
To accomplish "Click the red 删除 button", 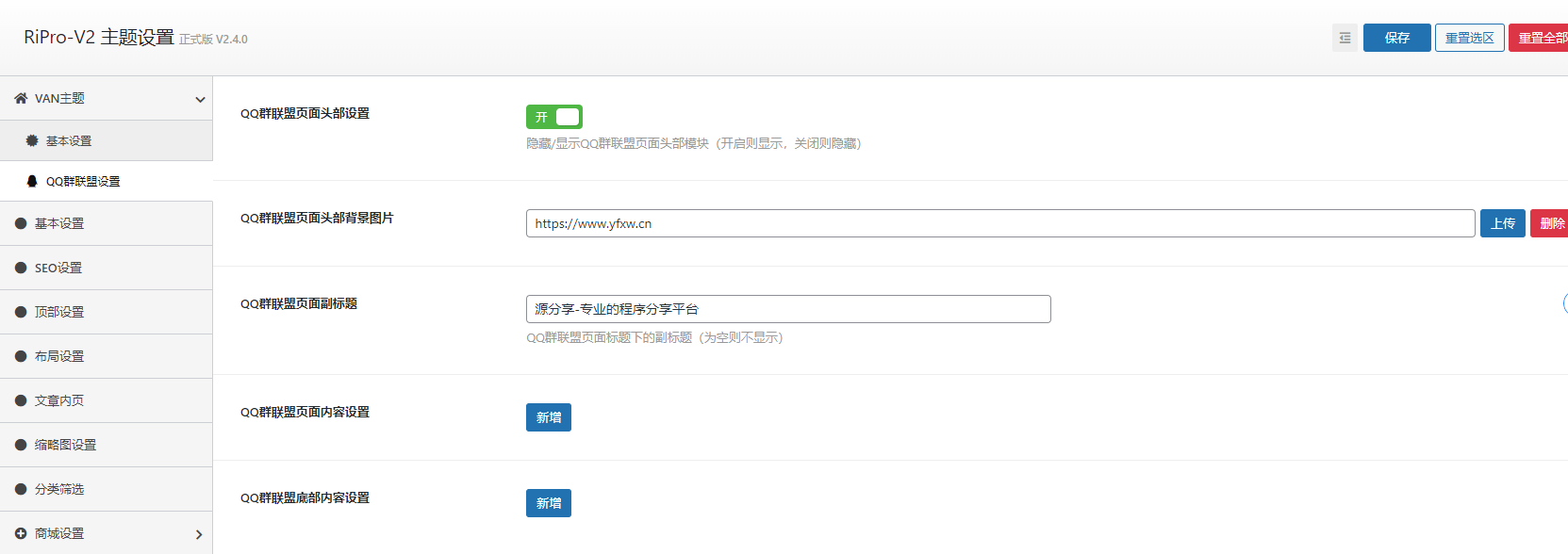I will pos(1549,223).
